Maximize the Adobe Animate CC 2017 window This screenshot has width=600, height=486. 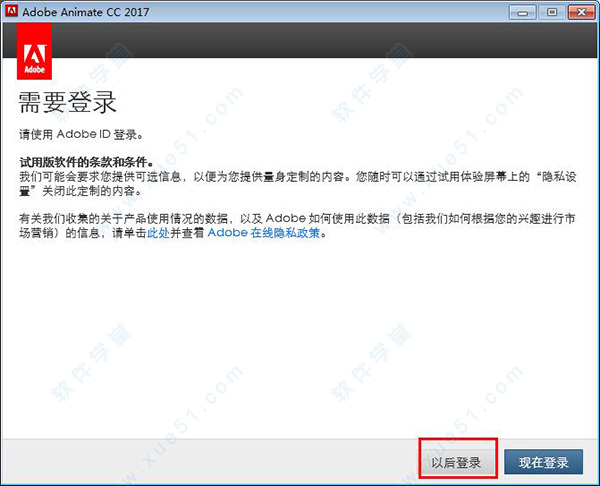pos(551,12)
